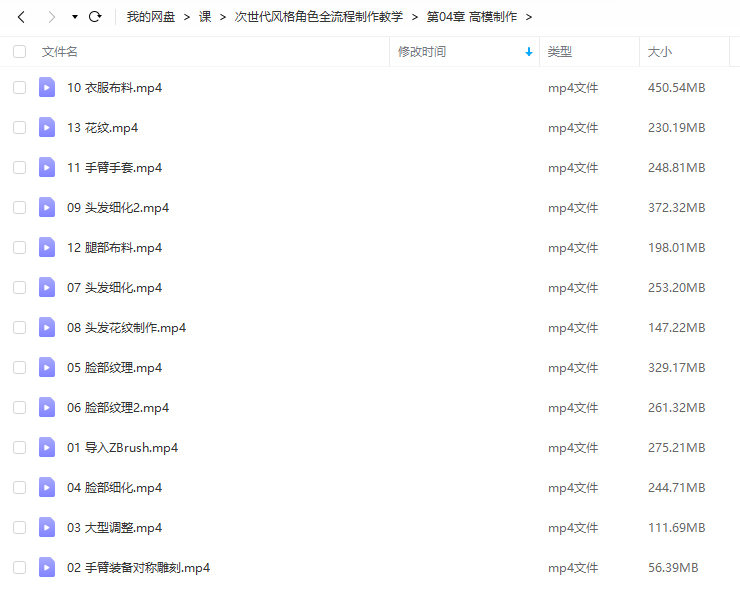Click video icon of 10 衣服布料.mp4
The height and width of the screenshot is (606, 740).
click(x=47, y=88)
